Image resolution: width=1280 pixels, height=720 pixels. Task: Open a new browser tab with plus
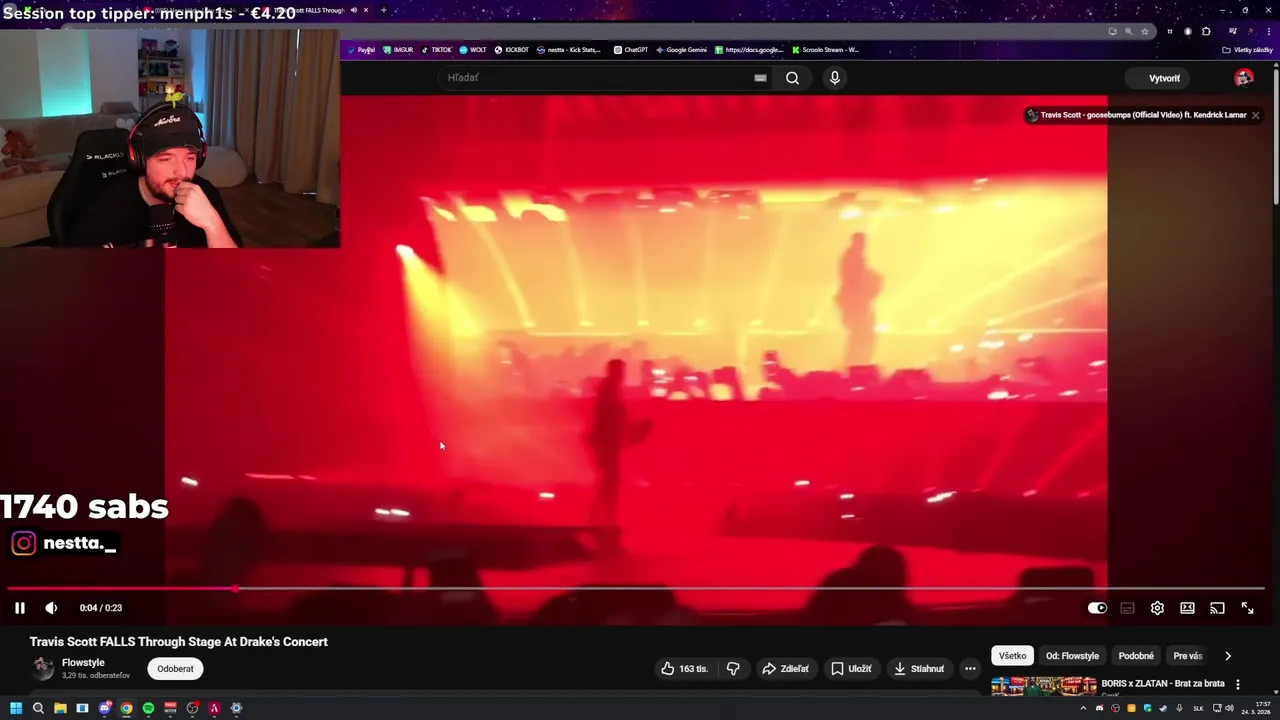(383, 10)
